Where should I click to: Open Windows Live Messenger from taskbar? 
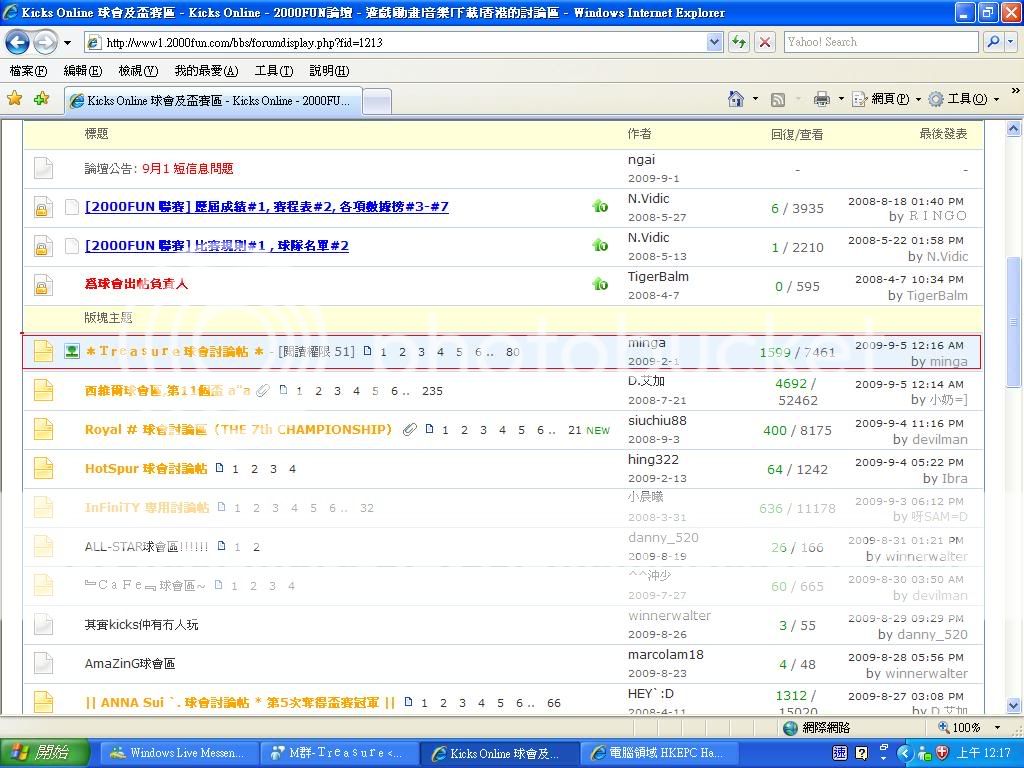[x=180, y=753]
